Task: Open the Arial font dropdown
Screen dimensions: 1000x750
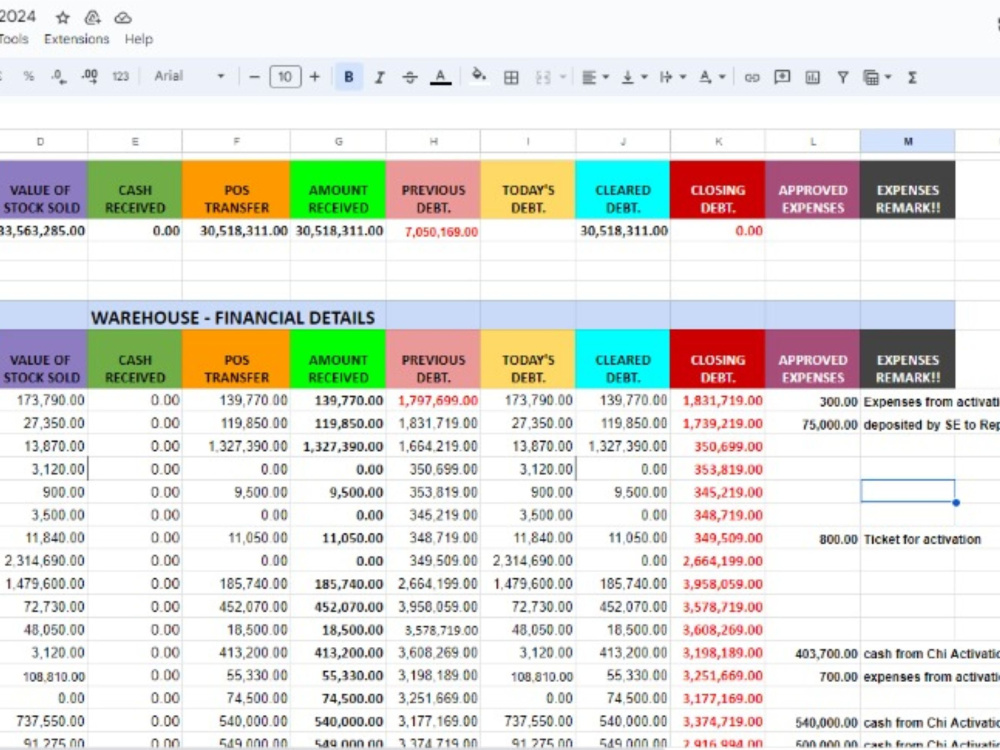Action: coord(189,77)
